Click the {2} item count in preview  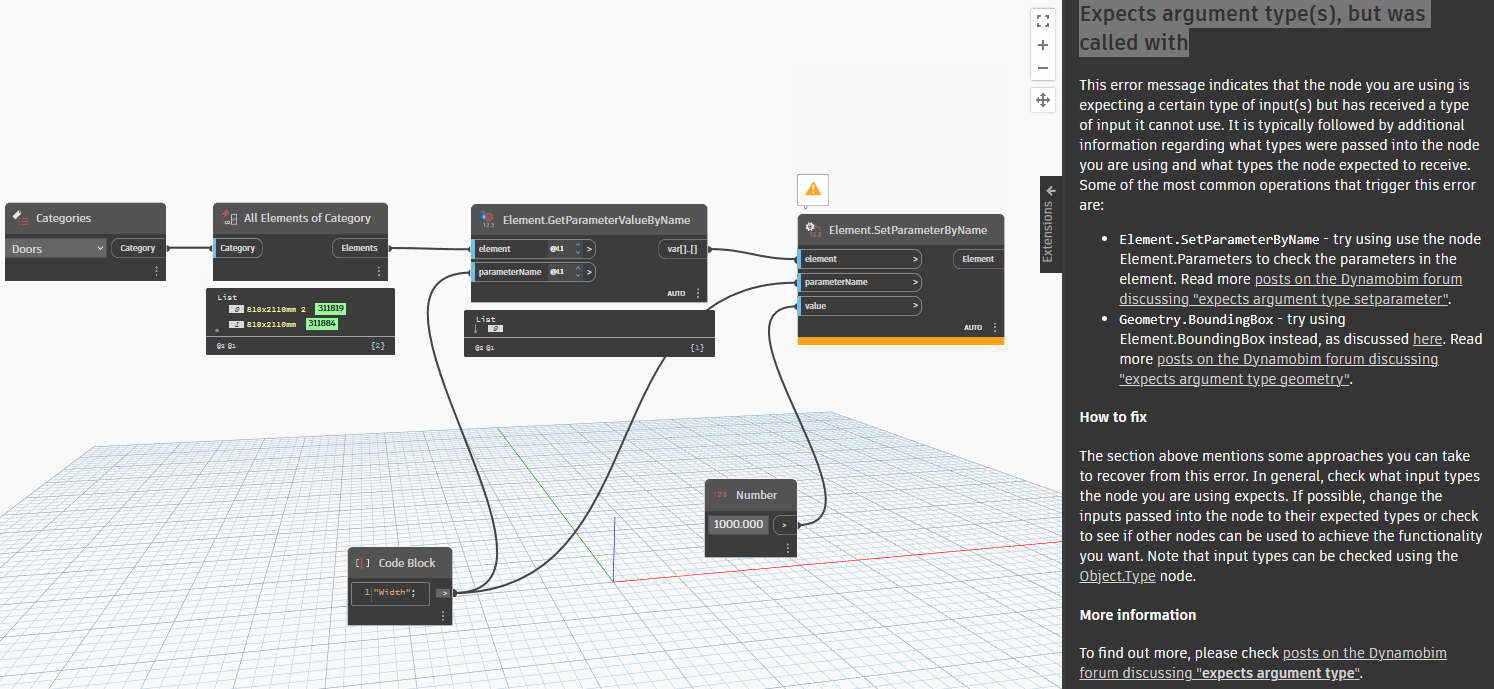[377, 345]
